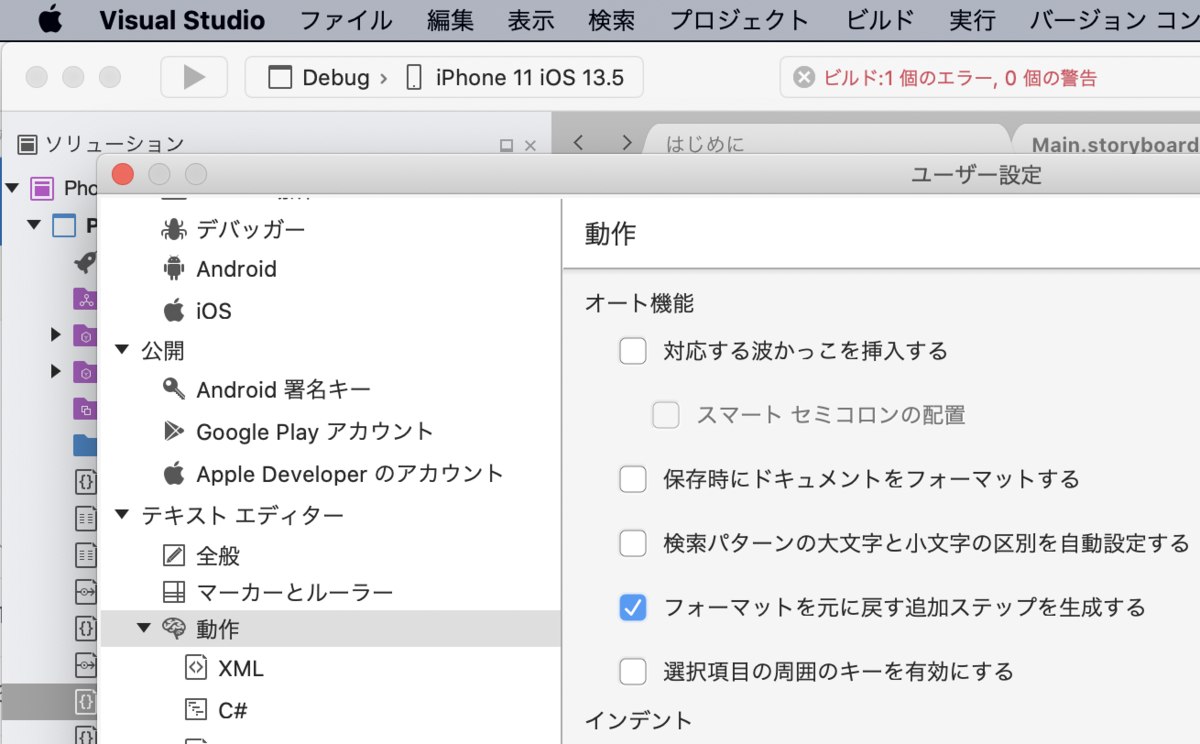Screen dimensions: 1200x744
Task: Open the 実行 menu
Action: 972,20
